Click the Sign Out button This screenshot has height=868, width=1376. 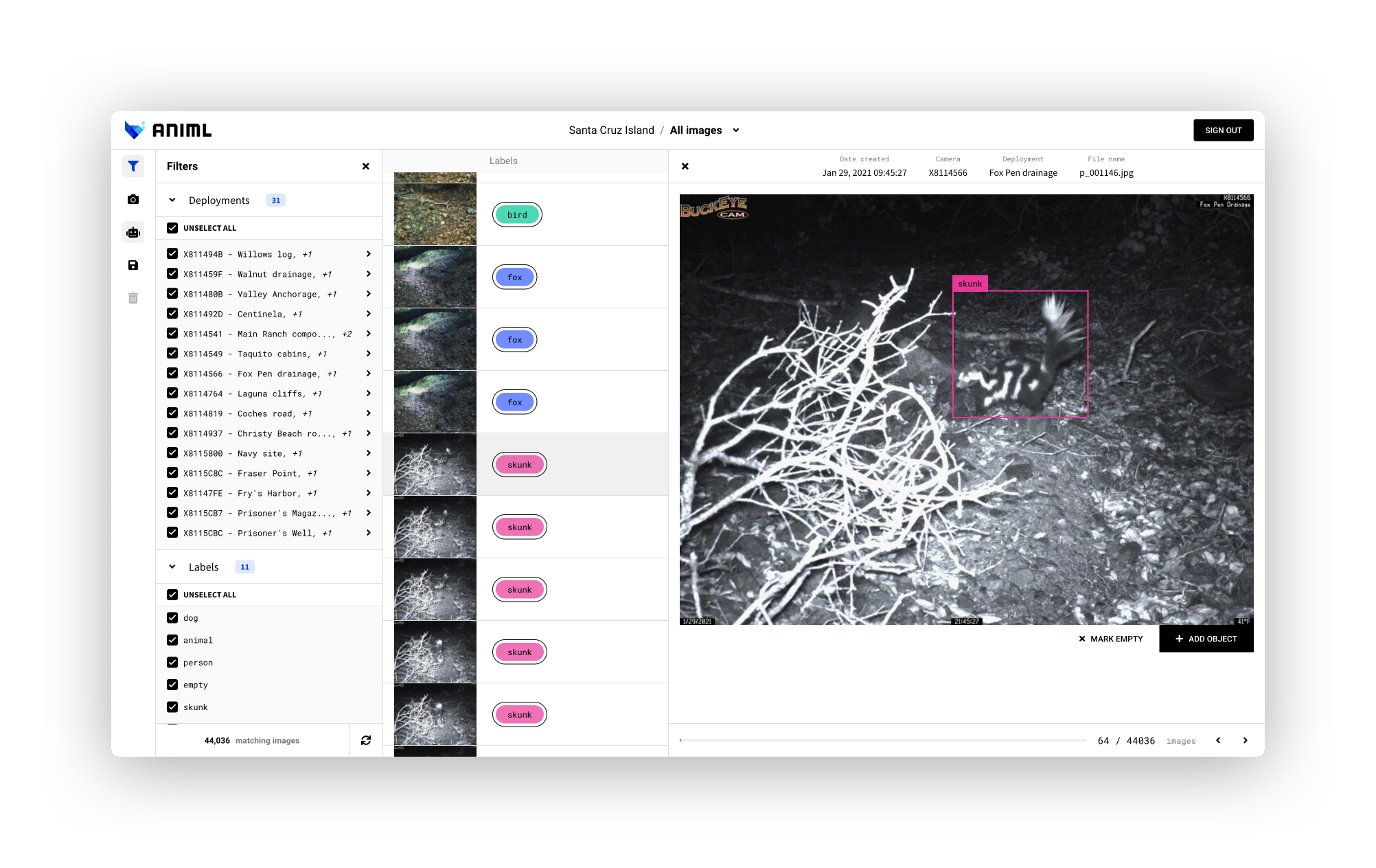click(1223, 130)
